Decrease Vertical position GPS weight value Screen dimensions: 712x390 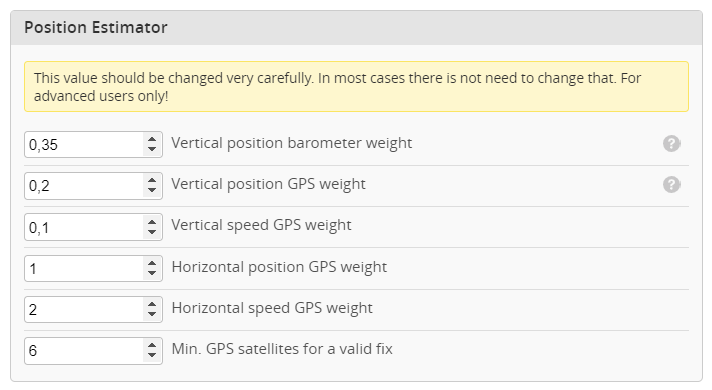[152, 191]
